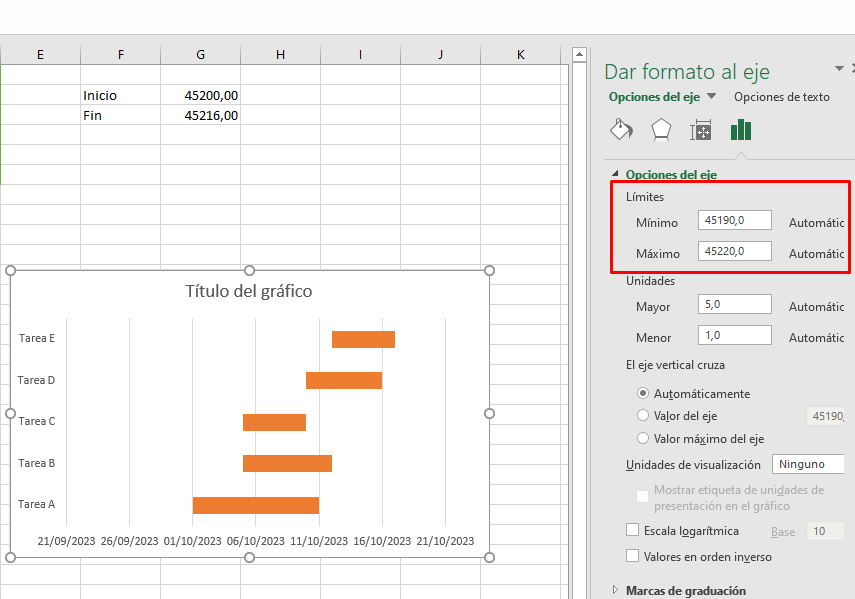Check Valores en orden inverso
This screenshot has height=599, width=855.
[632, 556]
